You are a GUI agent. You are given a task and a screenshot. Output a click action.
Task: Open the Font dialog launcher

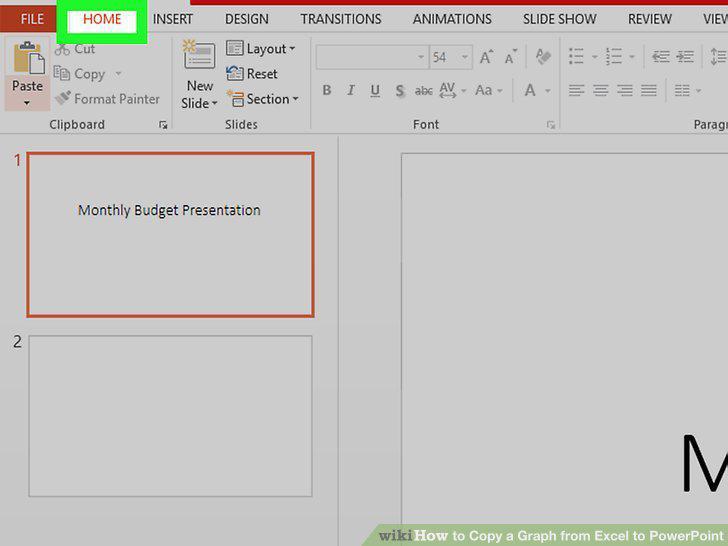551,124
